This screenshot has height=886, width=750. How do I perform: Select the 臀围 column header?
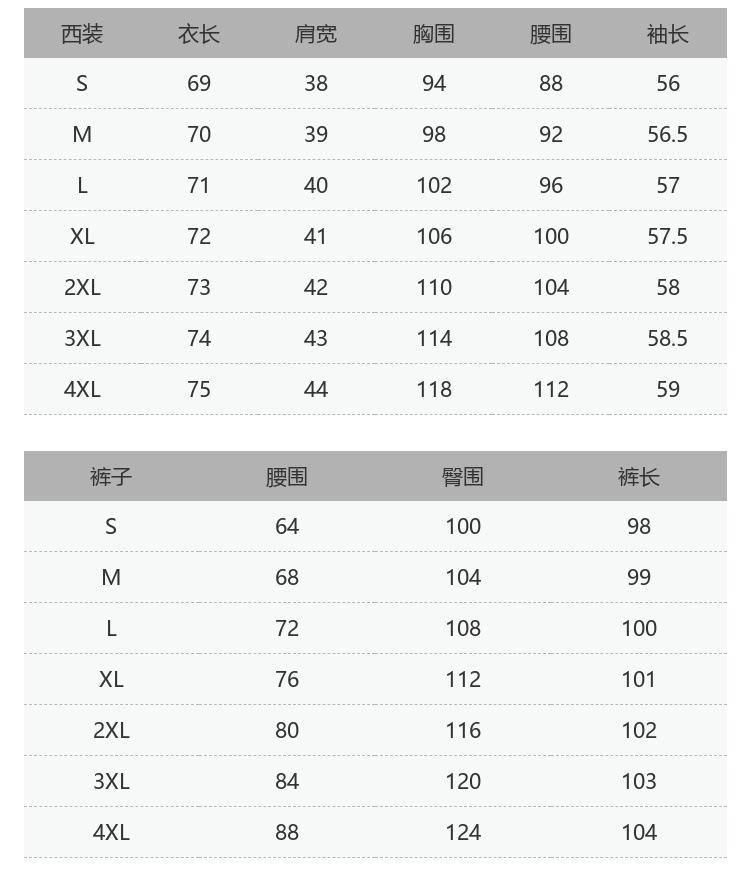coord(463,477)
